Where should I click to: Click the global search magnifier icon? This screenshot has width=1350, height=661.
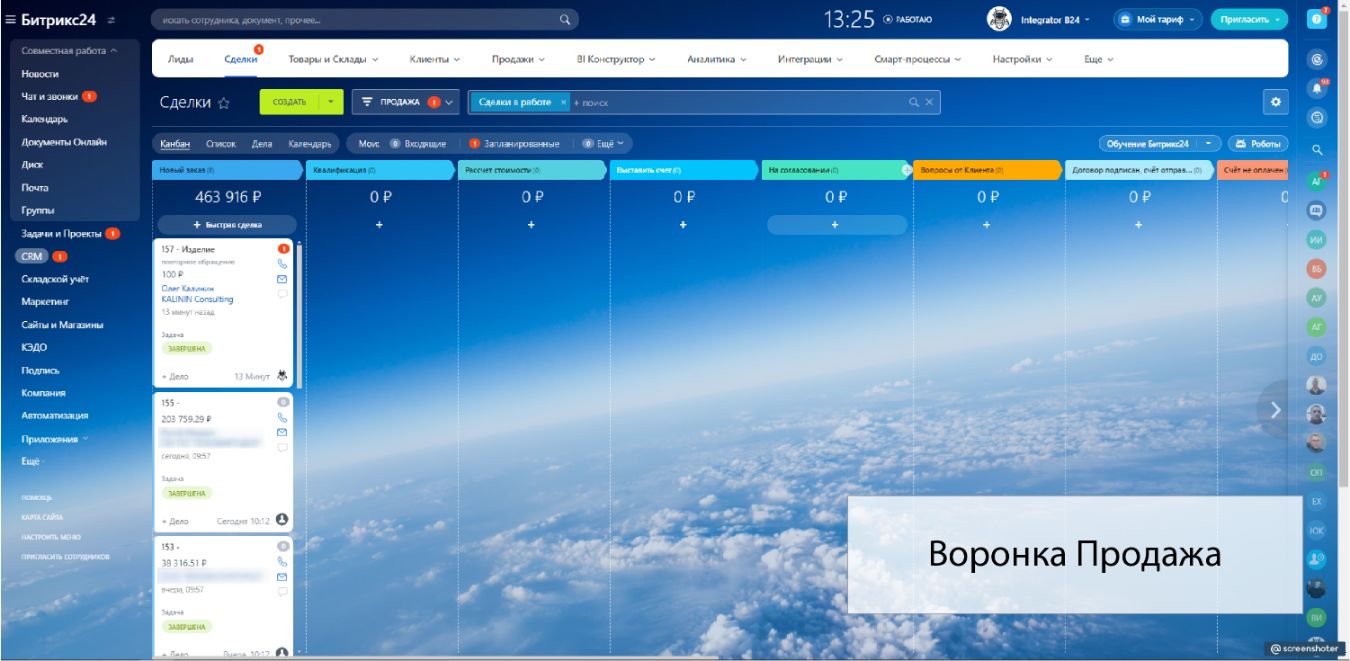point(565,19)
